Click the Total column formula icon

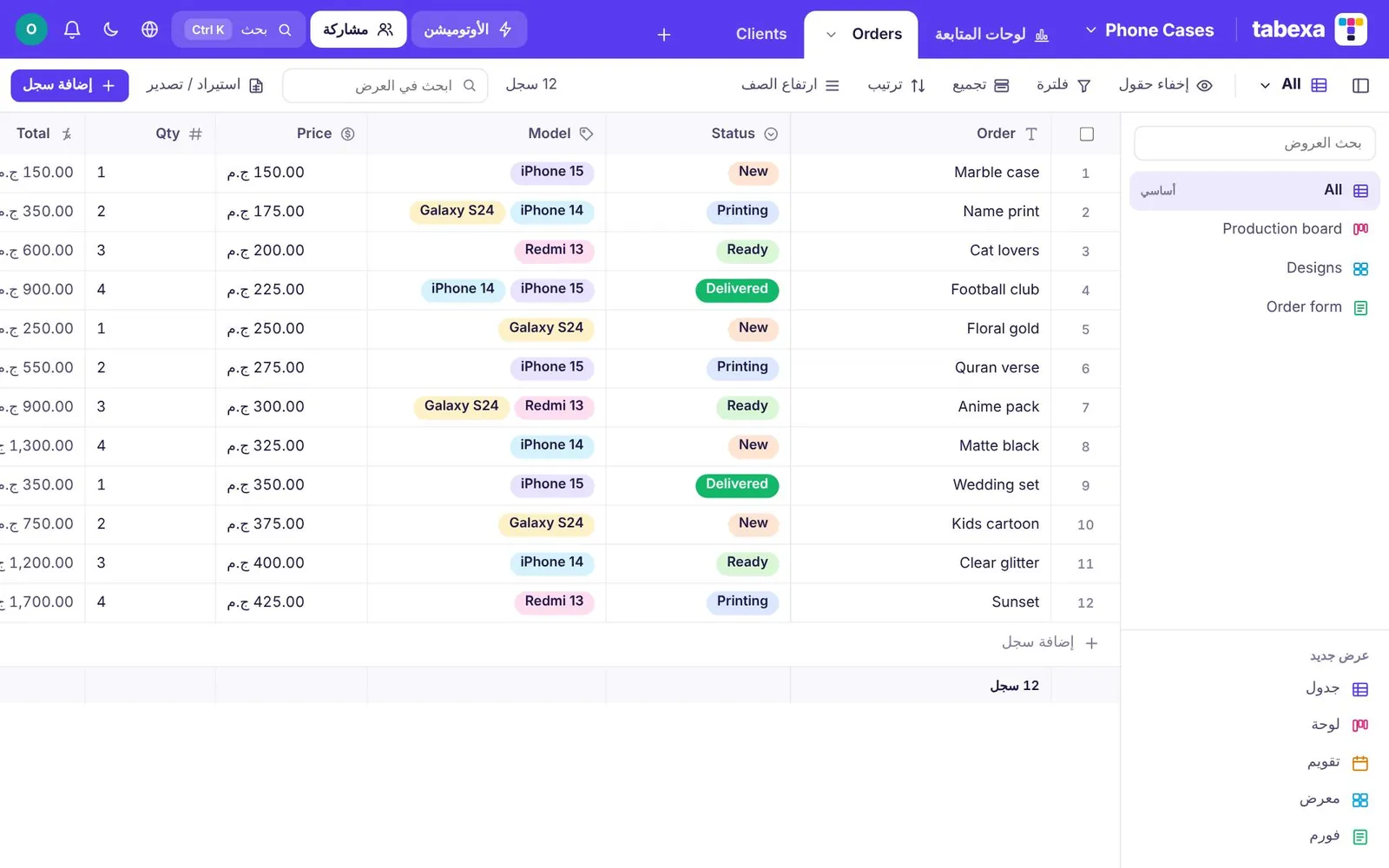67,134
